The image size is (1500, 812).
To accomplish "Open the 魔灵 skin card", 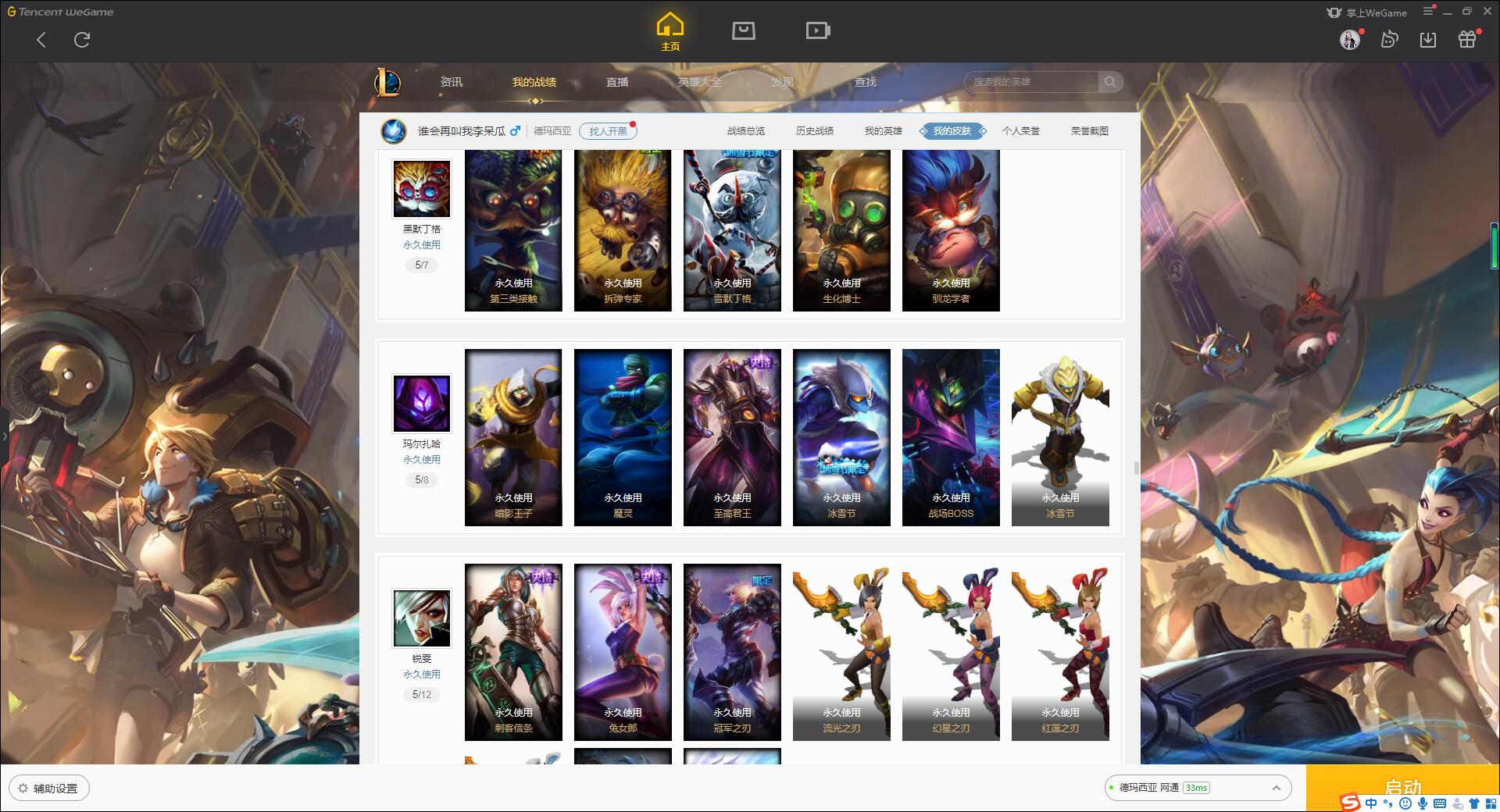I will [623, 437].
